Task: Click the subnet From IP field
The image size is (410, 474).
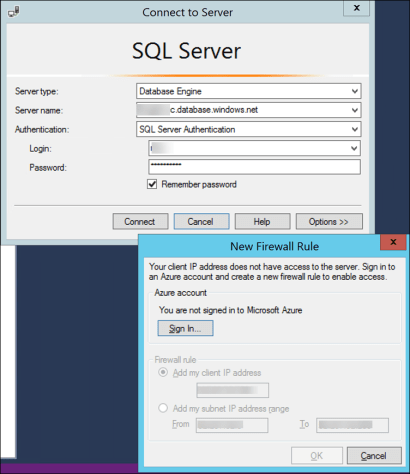Action: pos(232,425)
